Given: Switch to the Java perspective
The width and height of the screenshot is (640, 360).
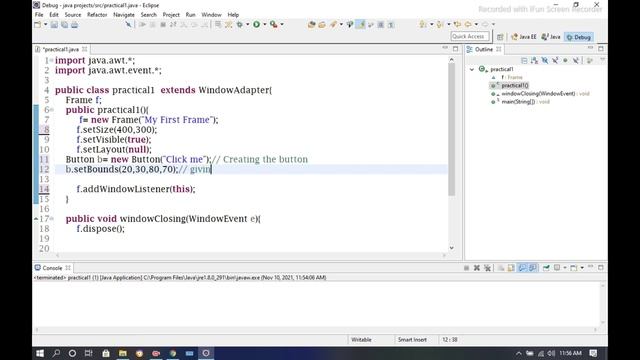Looking at the screenshot, I should coord(551,37).
